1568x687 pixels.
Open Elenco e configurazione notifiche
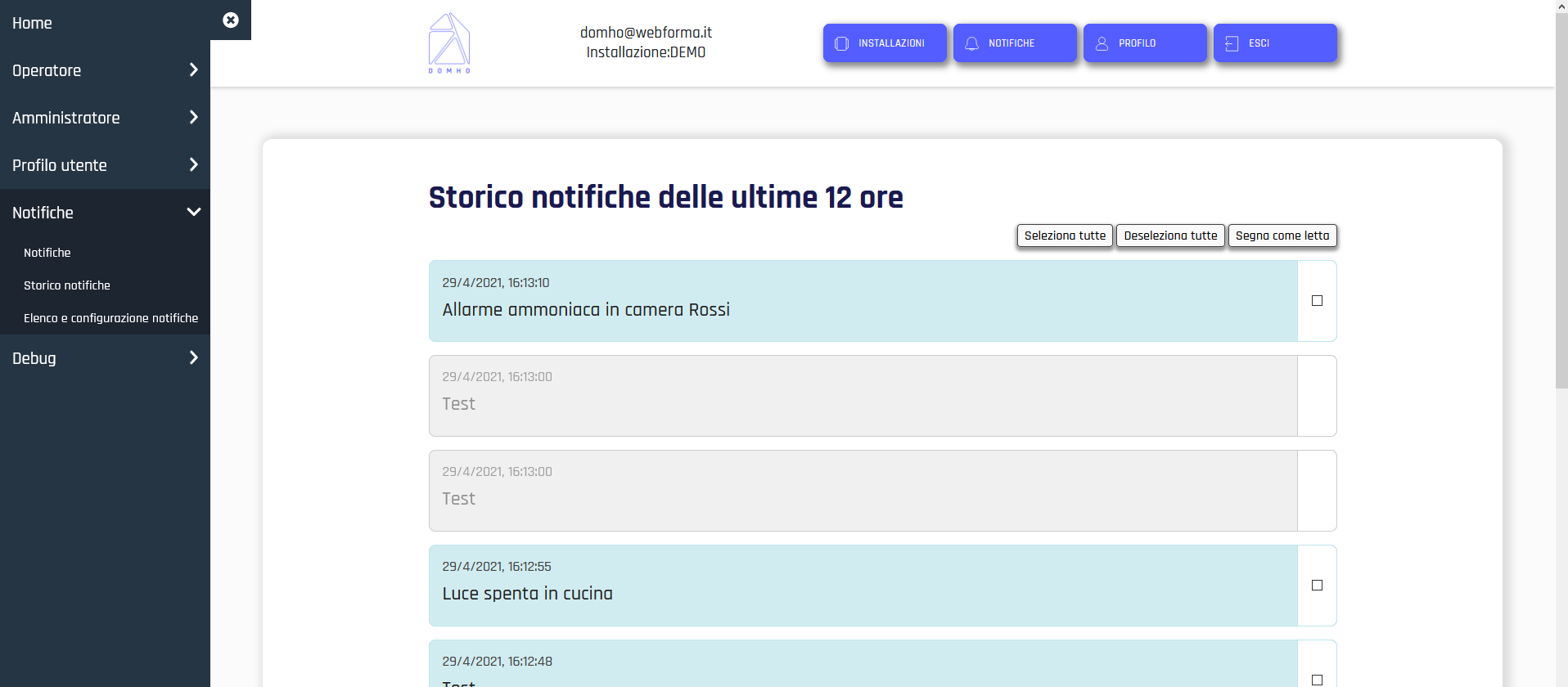tap(110, 318)
